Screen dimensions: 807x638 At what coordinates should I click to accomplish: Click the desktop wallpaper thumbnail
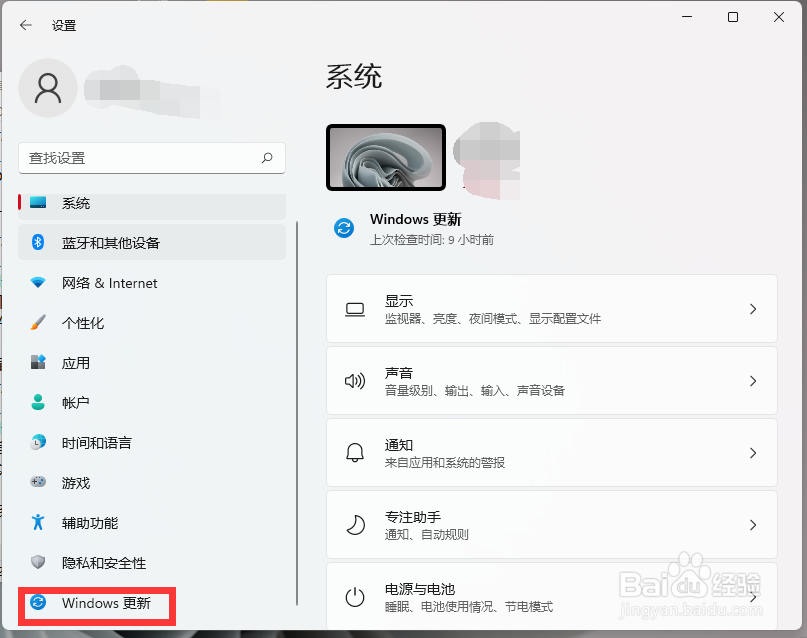[x=386, y=157]
